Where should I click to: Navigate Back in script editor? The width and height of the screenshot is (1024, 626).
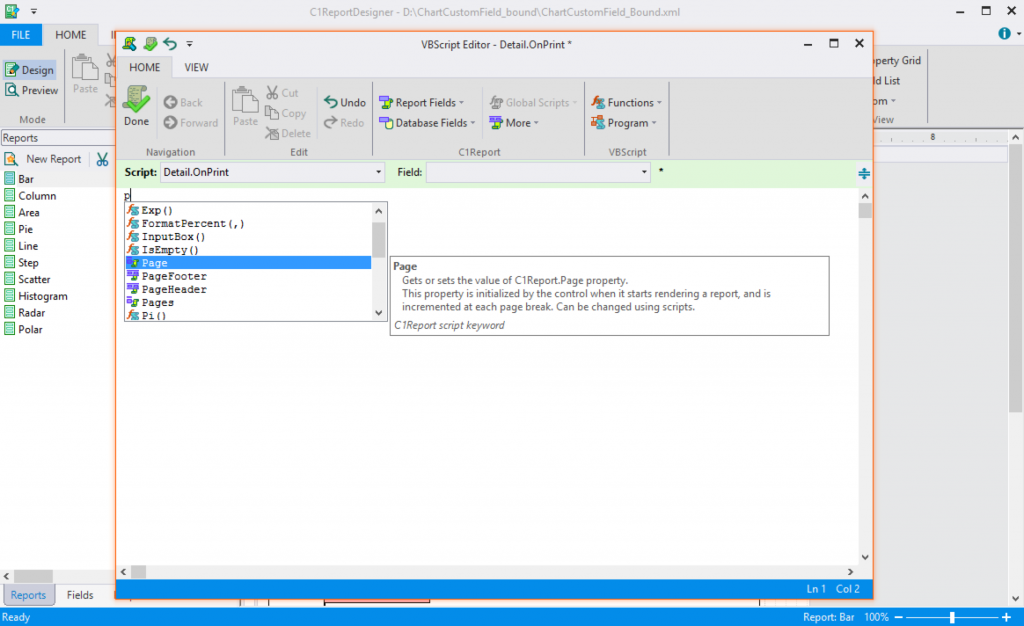point(184,102)
